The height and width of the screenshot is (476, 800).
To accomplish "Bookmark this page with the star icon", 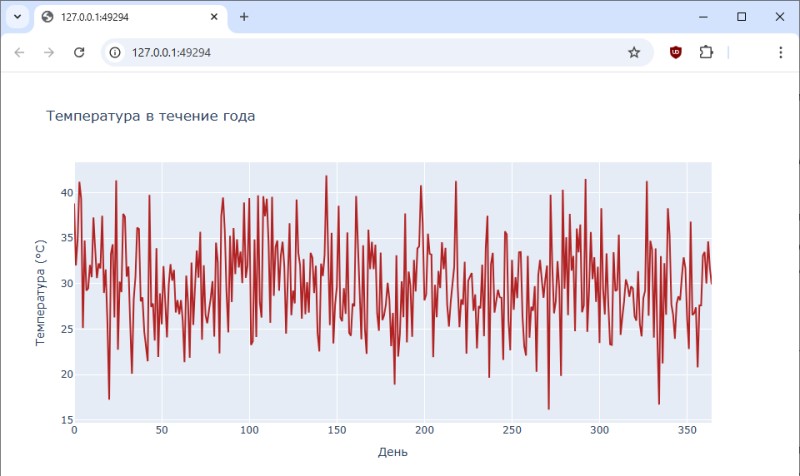I will (634, 52).
